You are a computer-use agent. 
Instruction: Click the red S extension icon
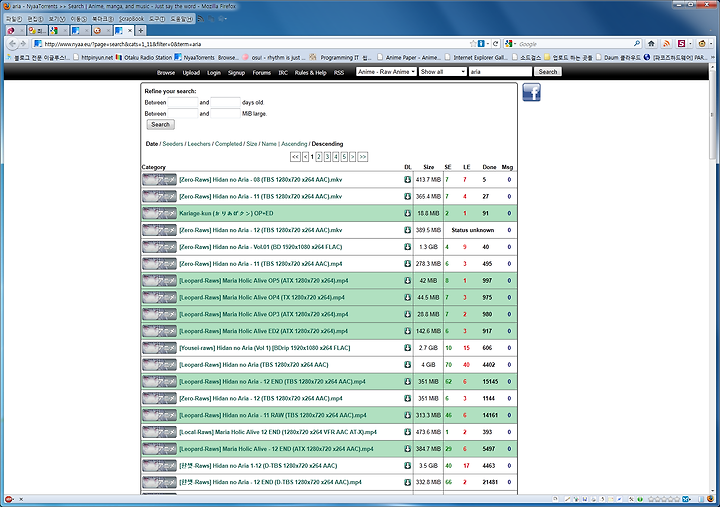tap(681, 44)
